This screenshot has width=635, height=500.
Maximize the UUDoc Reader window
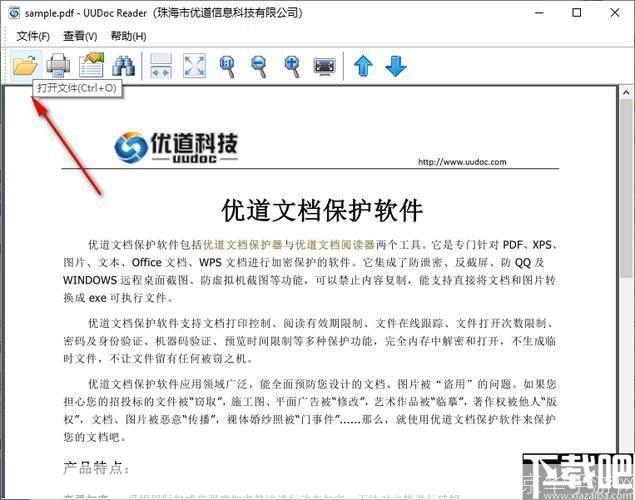577,12
